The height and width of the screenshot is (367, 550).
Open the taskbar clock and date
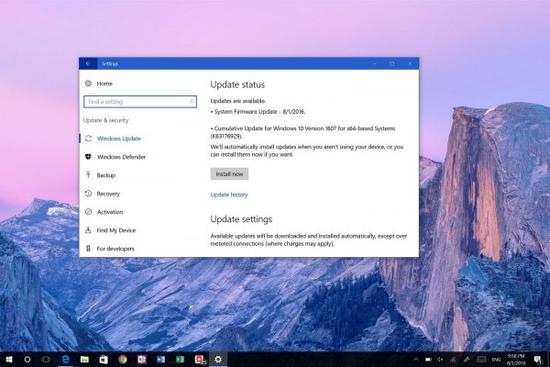click(x=516, y=359)
